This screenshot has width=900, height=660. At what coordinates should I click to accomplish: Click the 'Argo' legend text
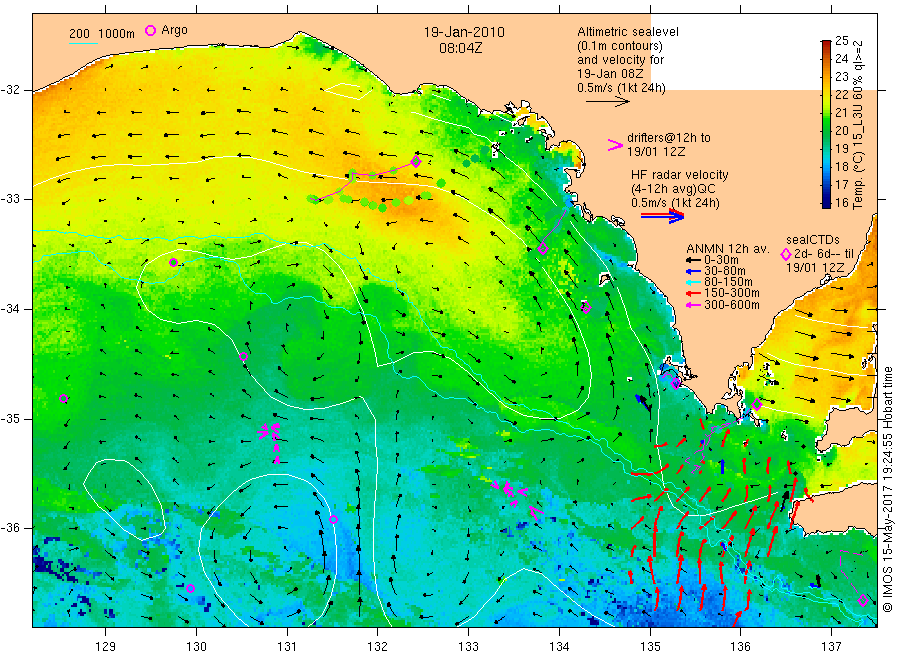point(174,30)
